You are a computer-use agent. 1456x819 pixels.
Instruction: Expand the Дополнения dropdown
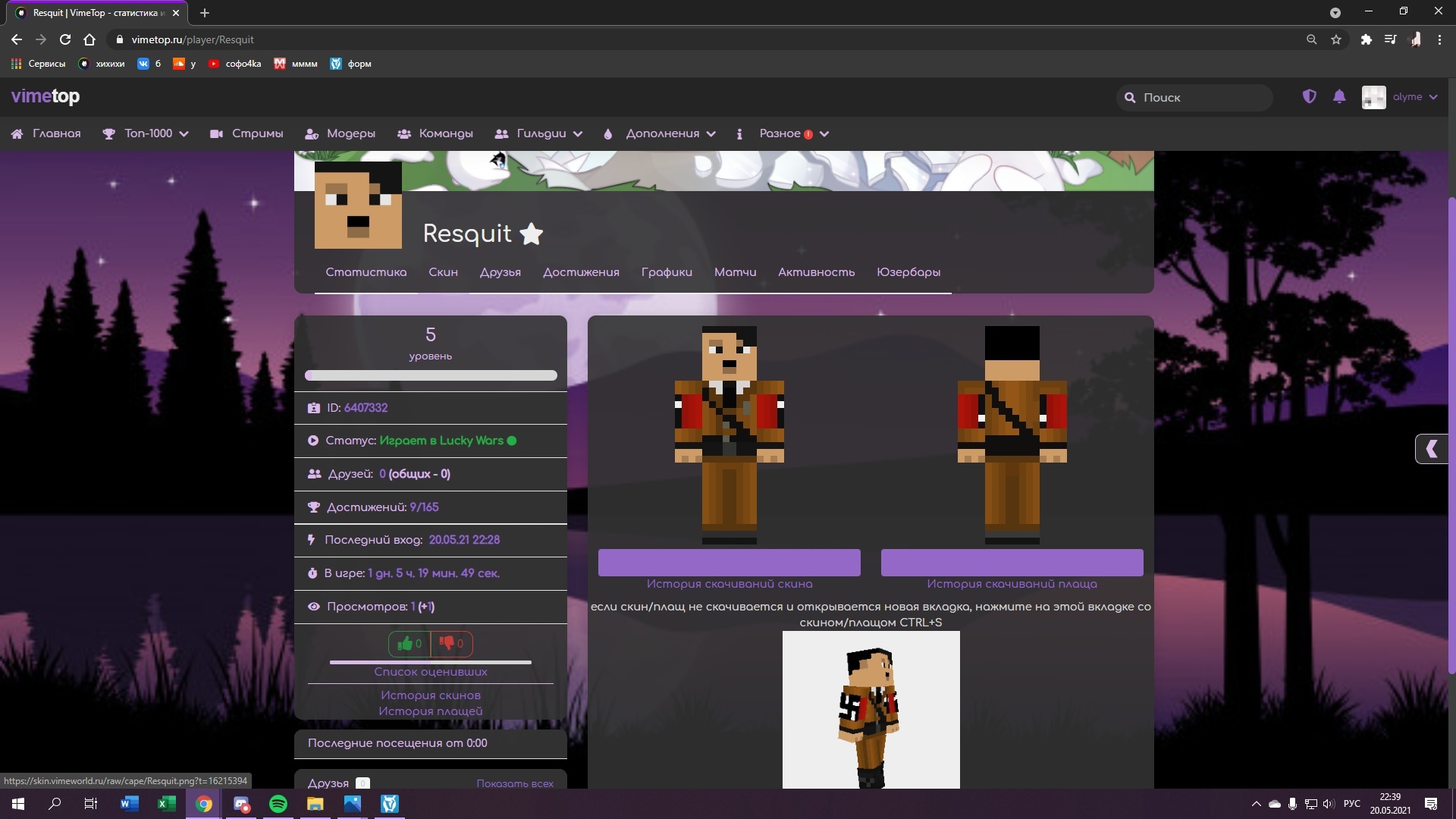(660, 133)
